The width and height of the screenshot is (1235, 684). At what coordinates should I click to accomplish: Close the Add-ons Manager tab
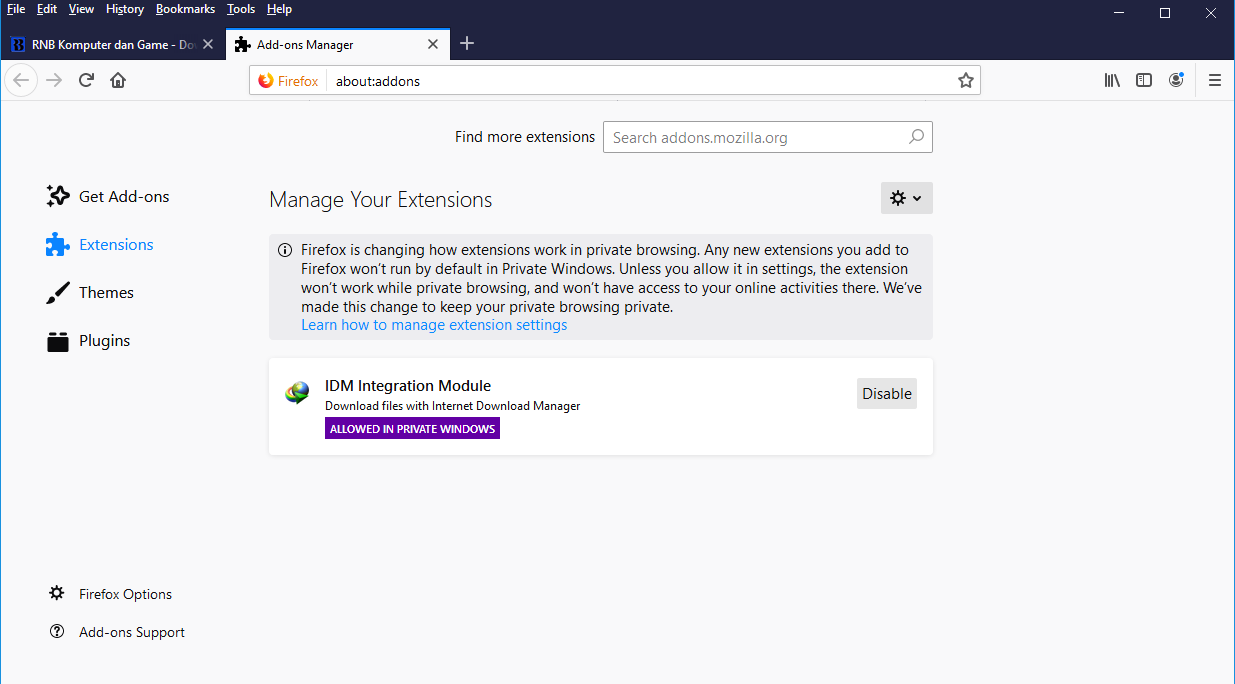click(x=433, y=44)
